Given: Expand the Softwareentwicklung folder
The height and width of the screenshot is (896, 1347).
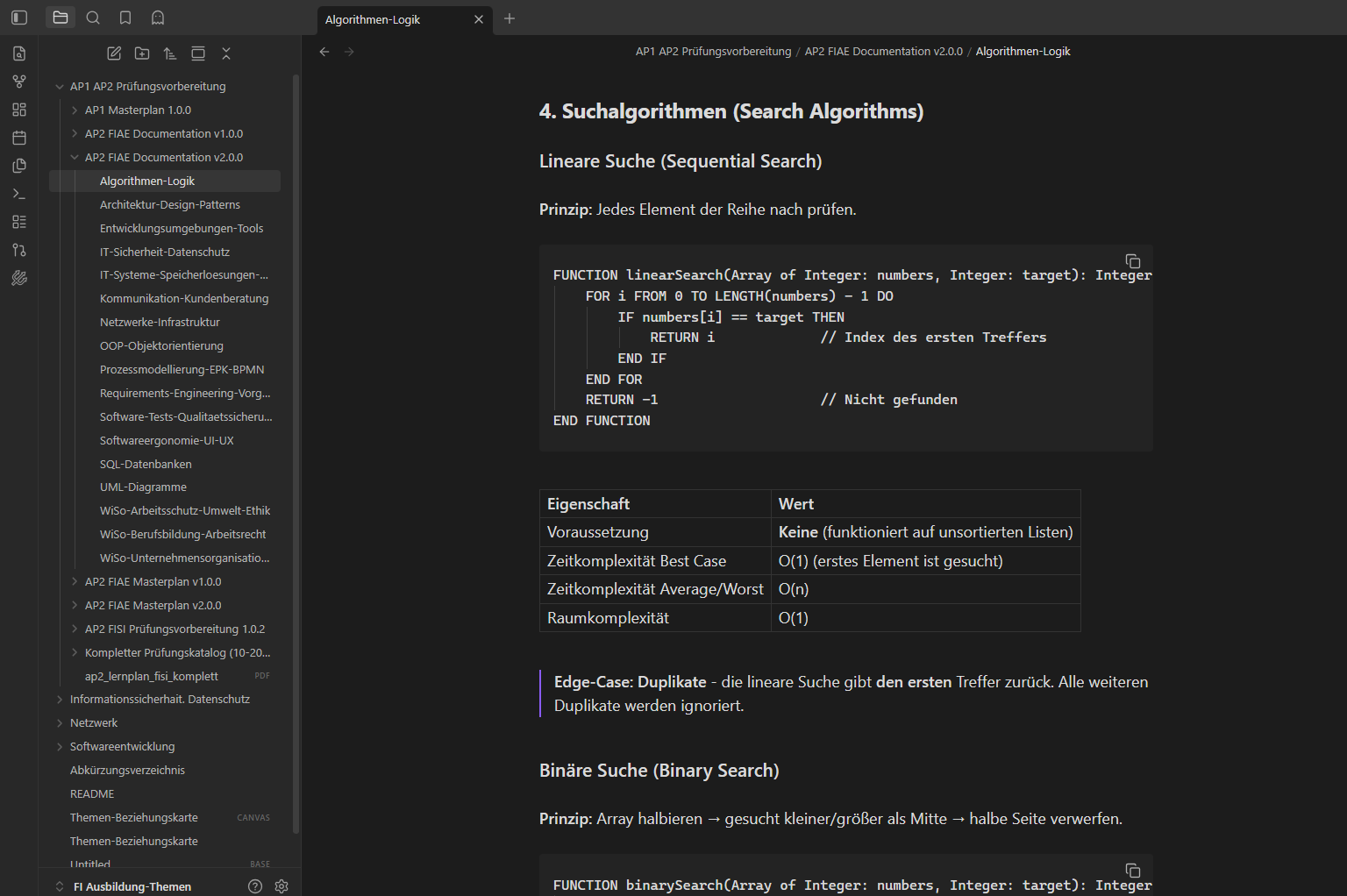Looking at the screenshot, I should click(x=60, y=746).
